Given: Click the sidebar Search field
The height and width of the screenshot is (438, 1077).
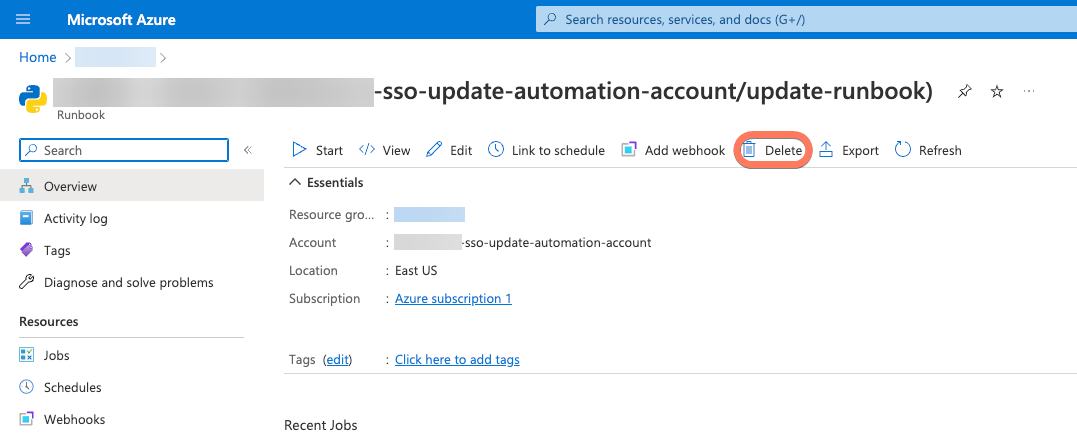Looking at the screenshot, I should coord(124,150).
